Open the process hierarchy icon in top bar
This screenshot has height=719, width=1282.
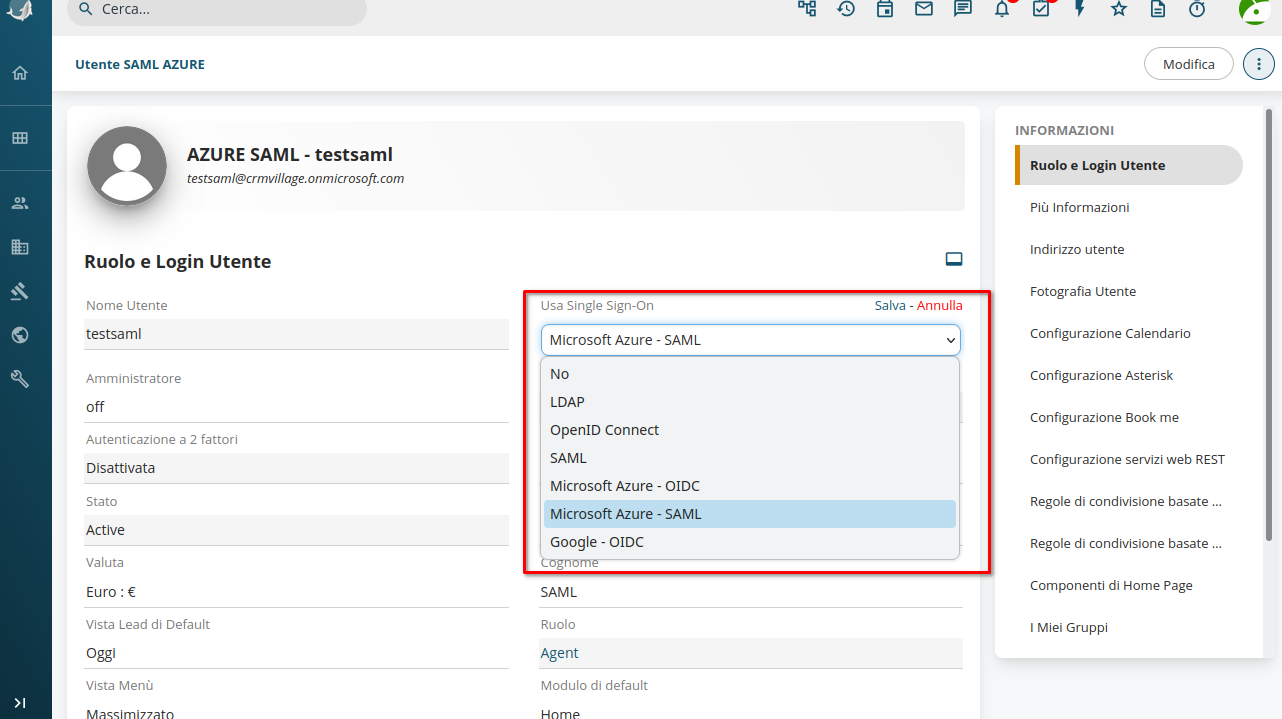807,9
